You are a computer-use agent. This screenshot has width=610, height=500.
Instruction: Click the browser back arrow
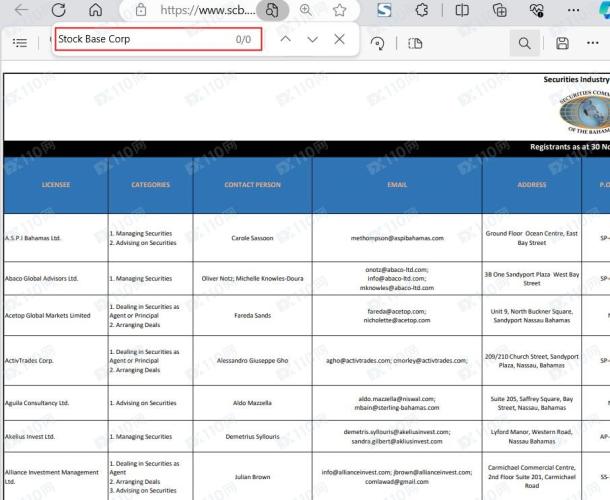pos(21,10)
